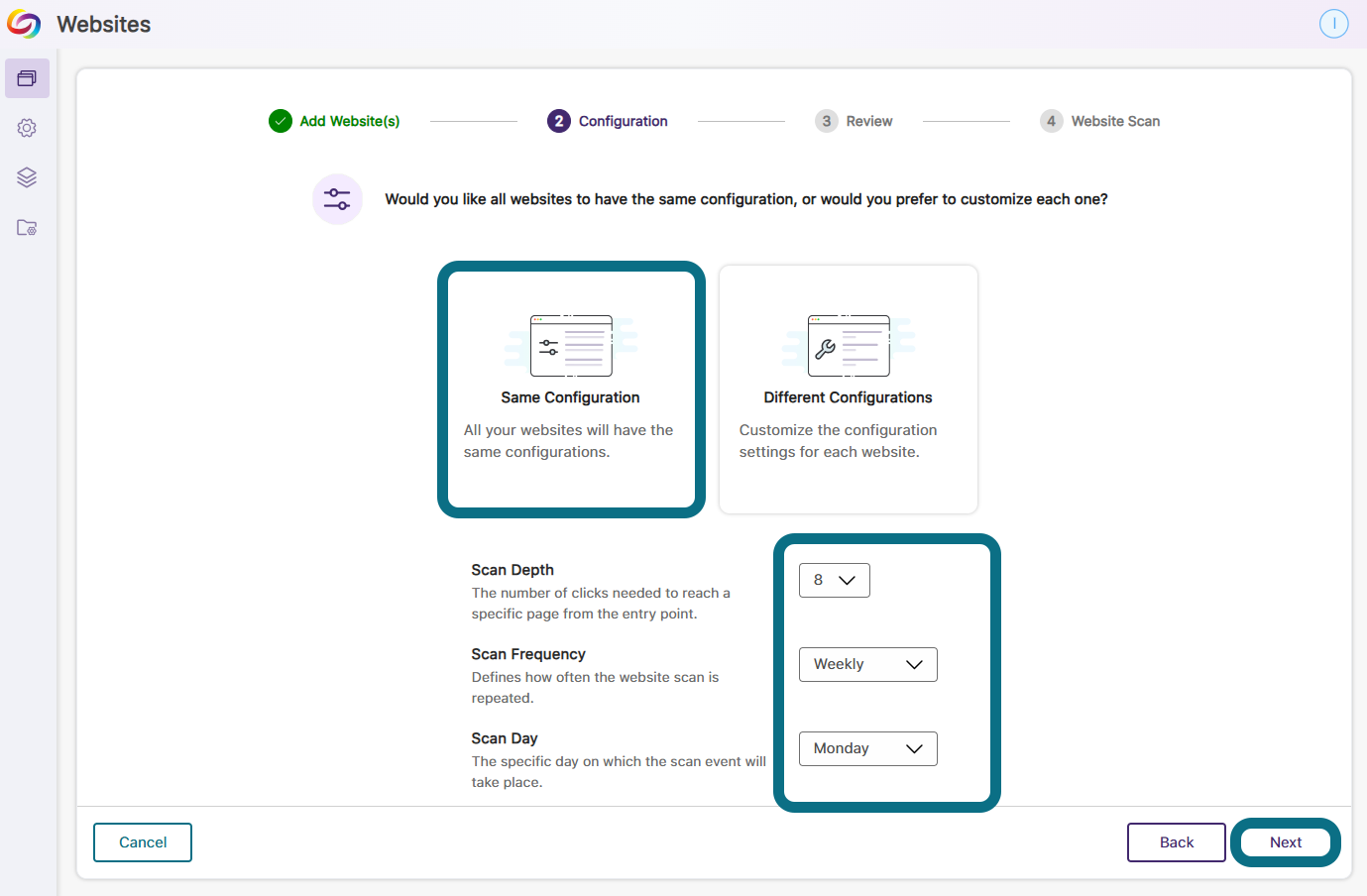
Task: Select the Same Configuration option card
Action: 571,390
